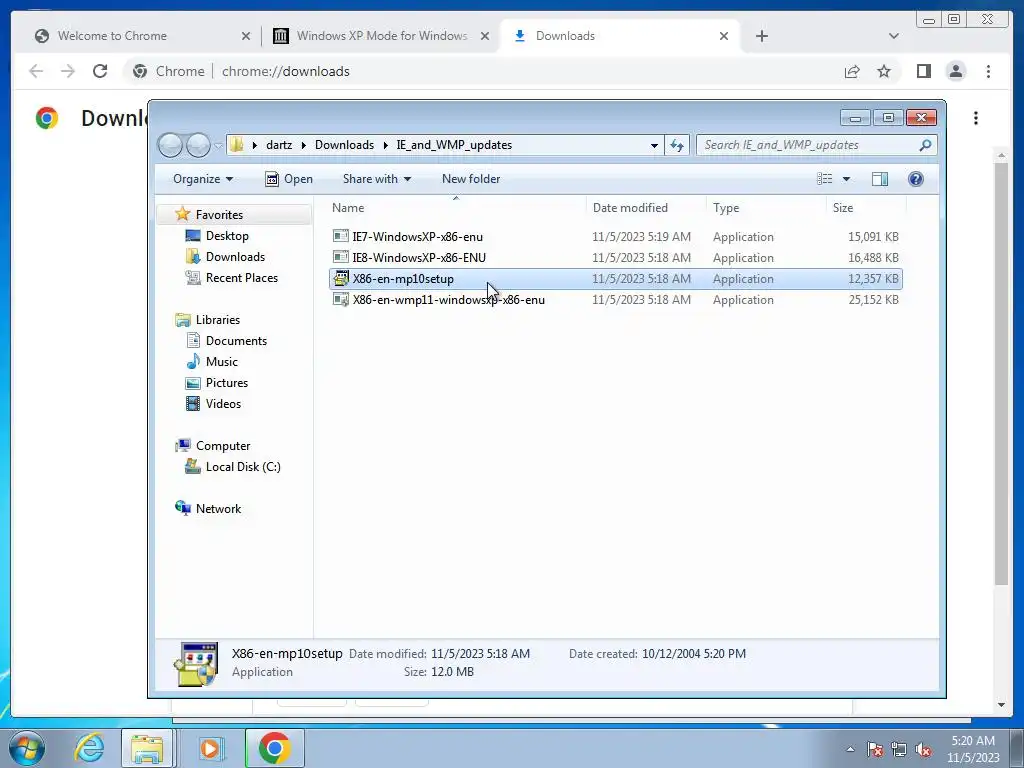Screen dimensions: 1024x768
Task: Click dartz in the address breadcrumb
Action: pos(279,145)
